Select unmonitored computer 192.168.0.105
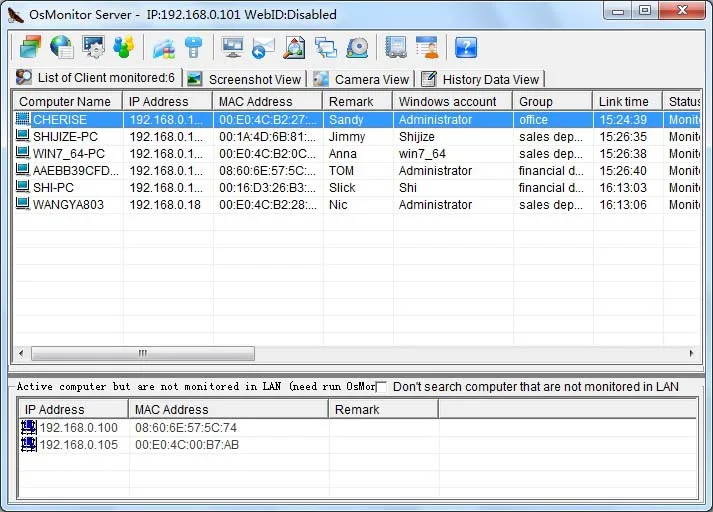 click(78, 445)
